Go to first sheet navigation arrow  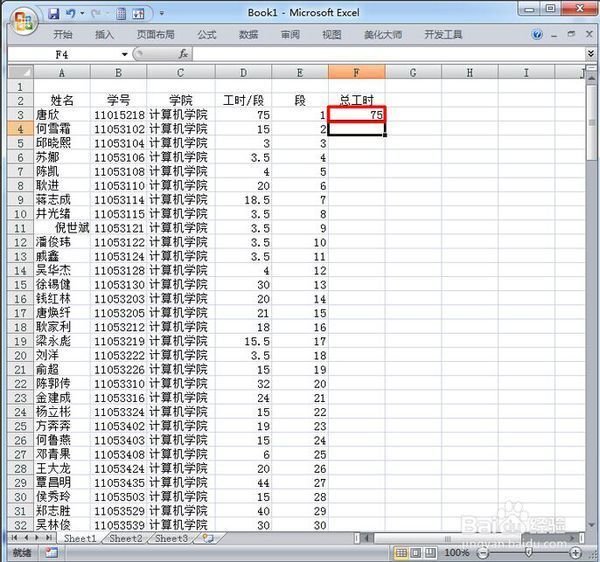point(14,538)
